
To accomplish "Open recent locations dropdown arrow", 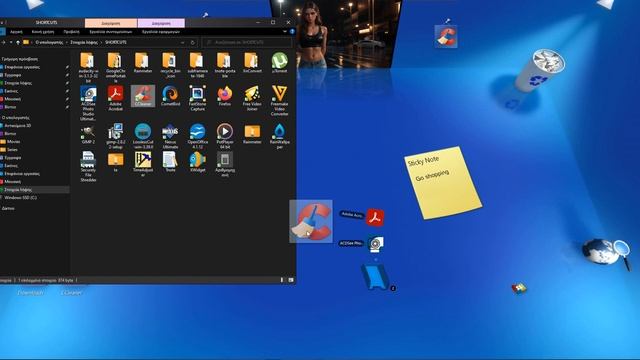I will 11,42.
